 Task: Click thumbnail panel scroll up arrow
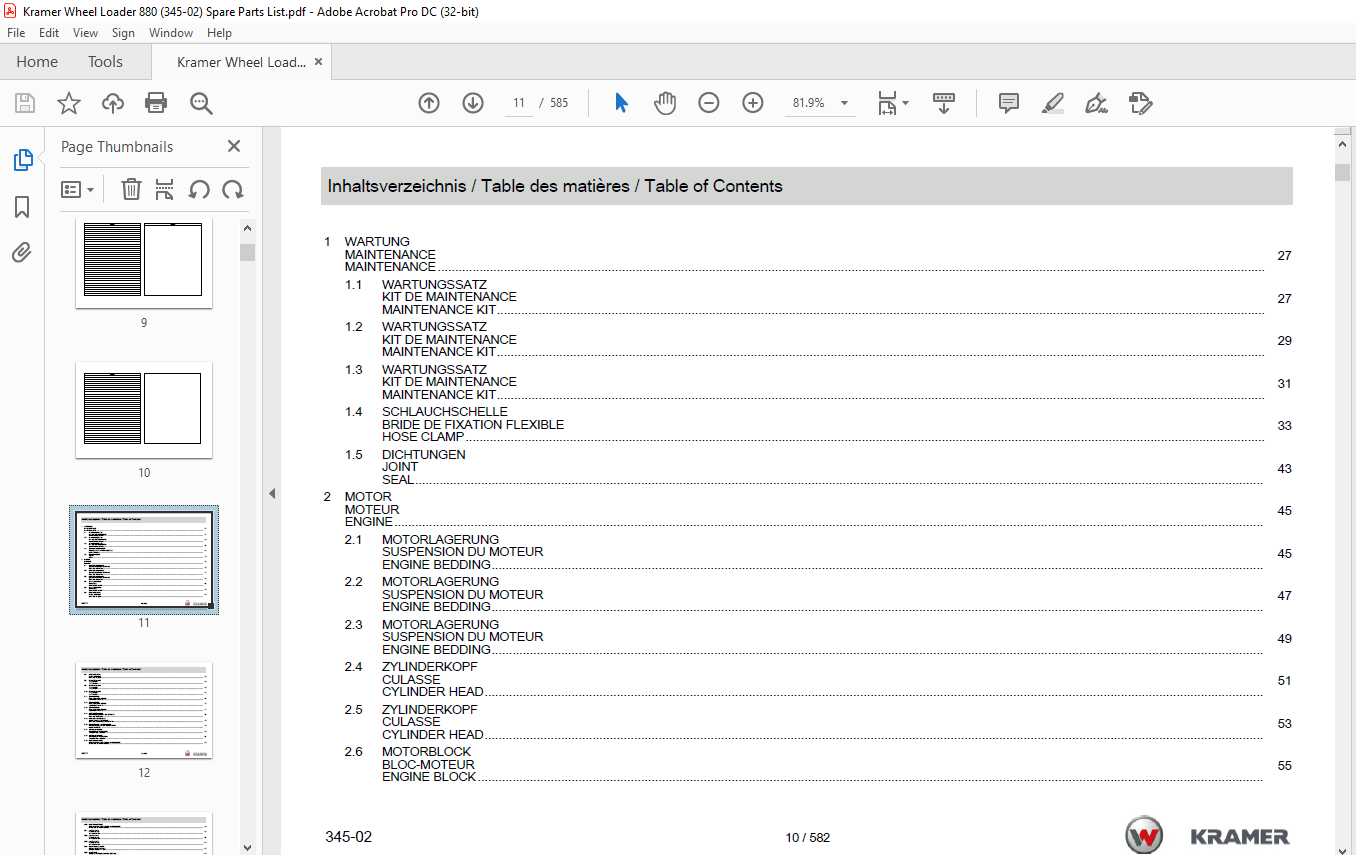pyautogui.click(x=247, y=227)
